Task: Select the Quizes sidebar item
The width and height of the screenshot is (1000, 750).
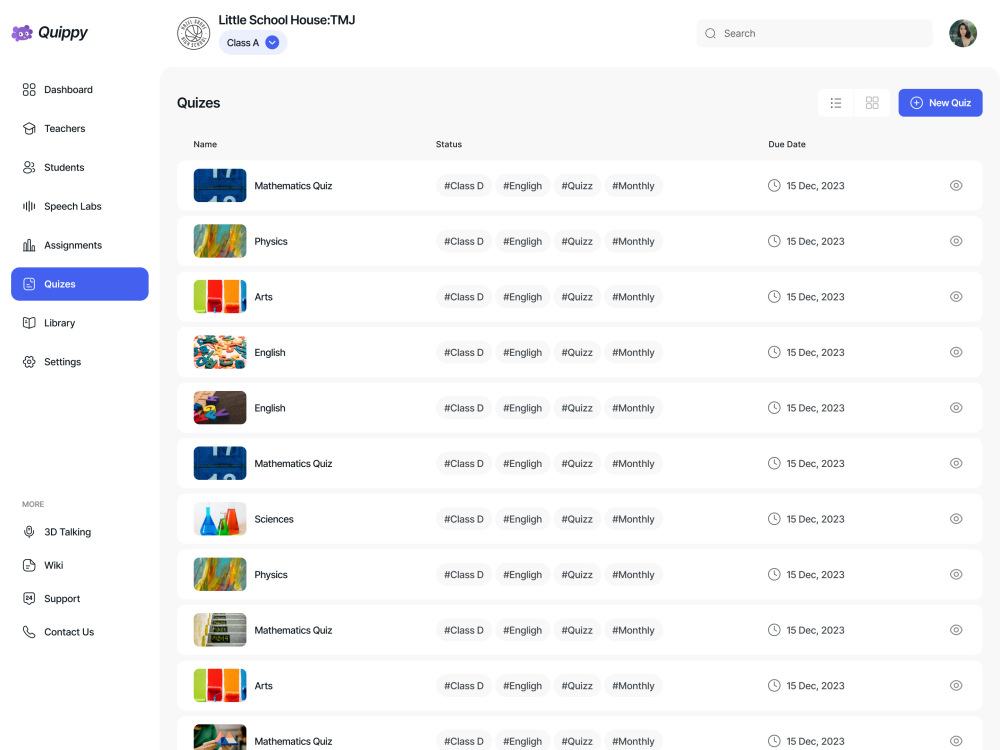Action: [x=80, y=284]
